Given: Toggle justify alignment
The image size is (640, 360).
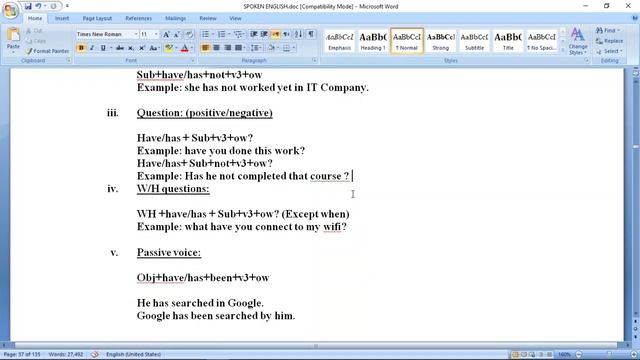Looking at the screenshot, I should [x=238, y=48].
